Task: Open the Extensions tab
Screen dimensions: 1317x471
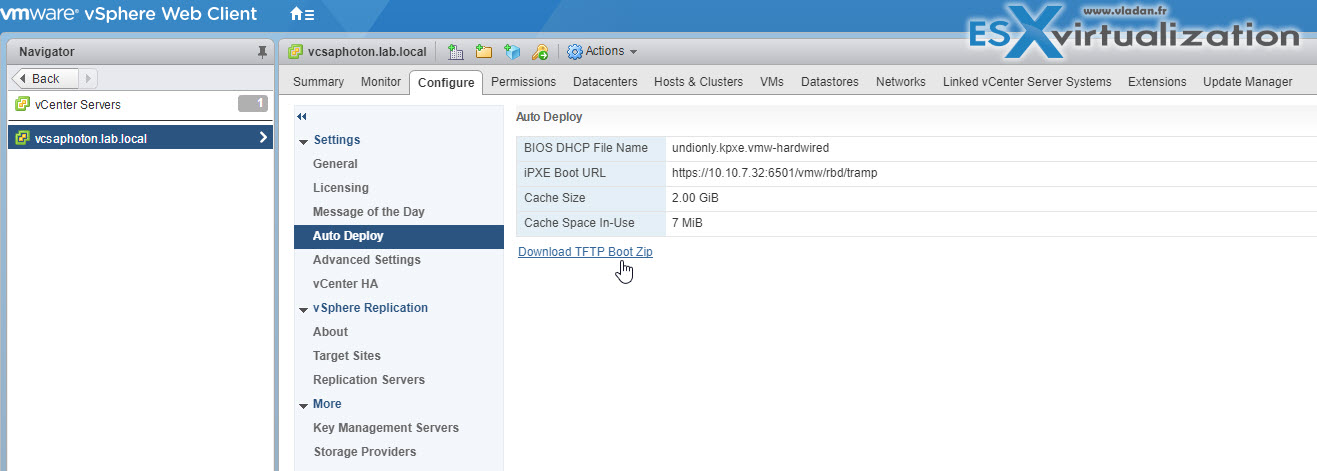Action: 1157,82
